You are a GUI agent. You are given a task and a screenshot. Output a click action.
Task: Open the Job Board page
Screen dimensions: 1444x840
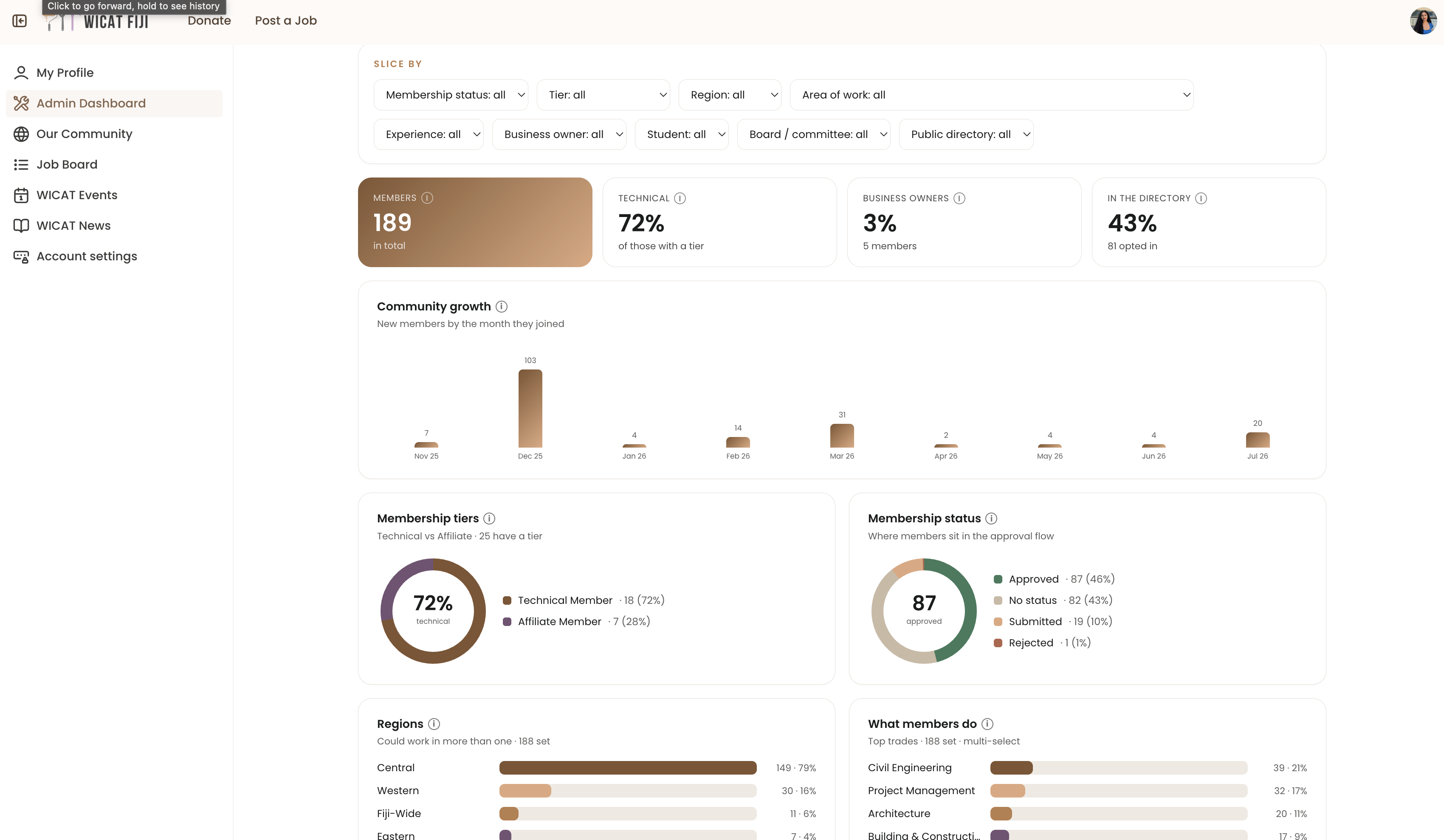click(x=114, y=164)
